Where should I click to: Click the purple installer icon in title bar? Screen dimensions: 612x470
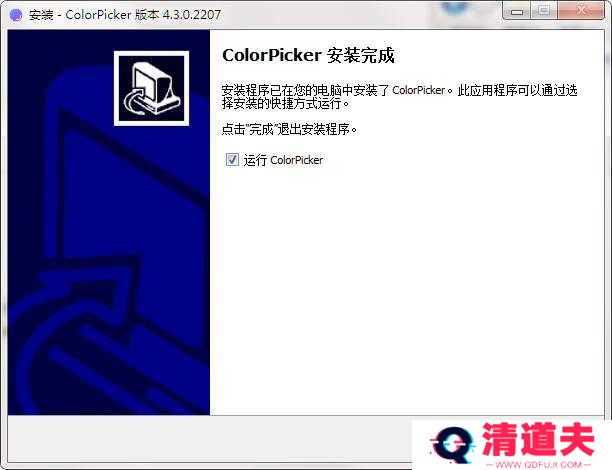point(15,15)
